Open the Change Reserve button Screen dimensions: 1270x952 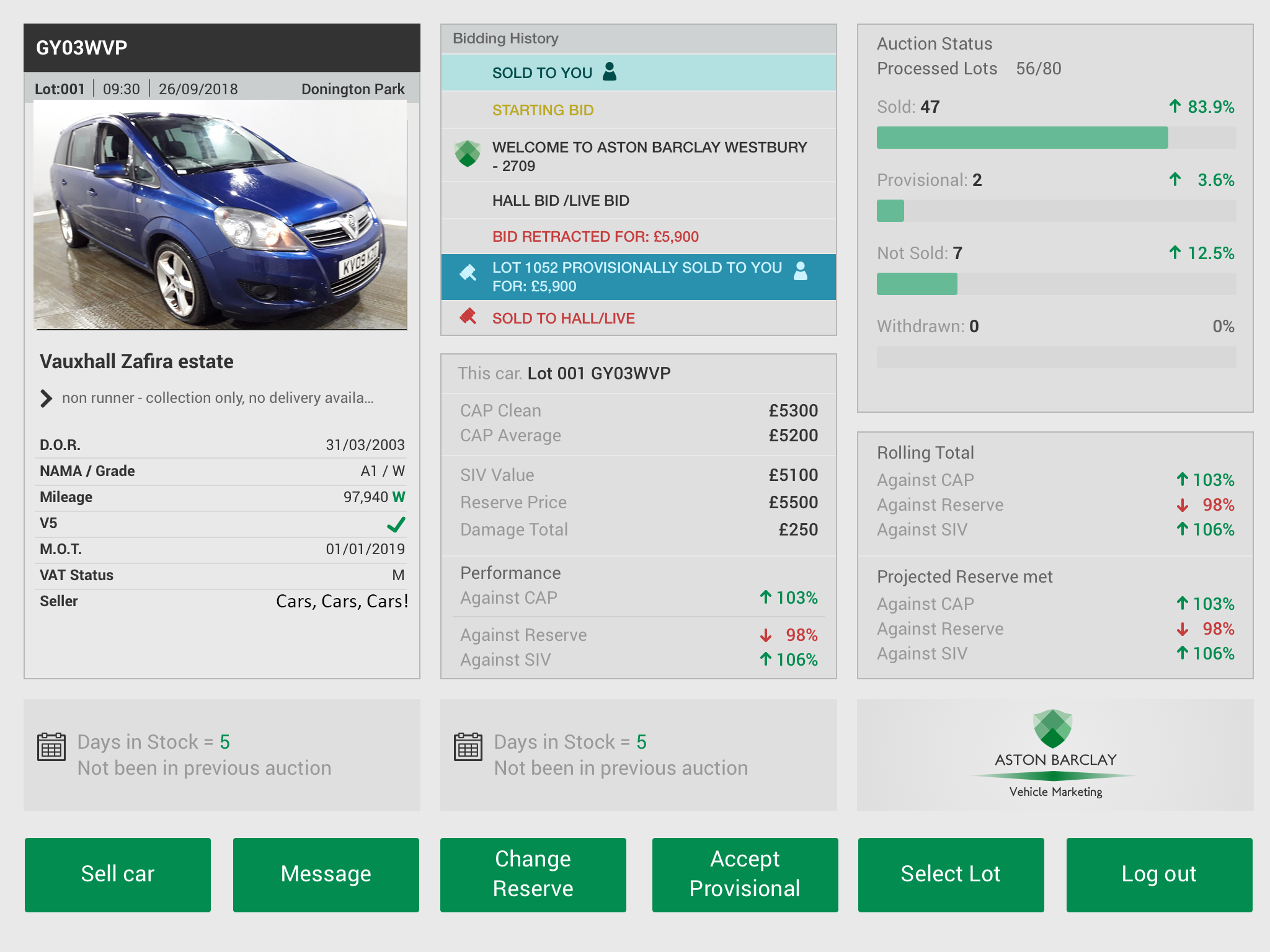pos(533,874)
